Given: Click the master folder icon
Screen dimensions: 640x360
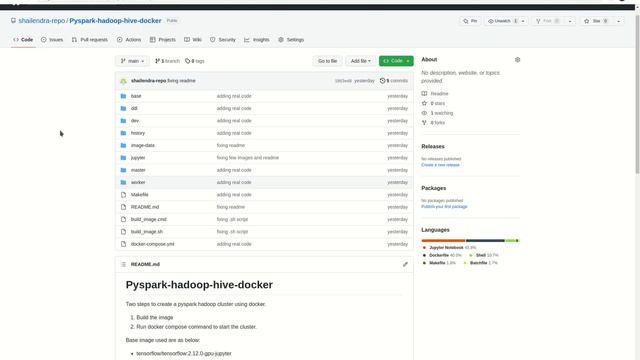Looking at the screenshot, I should (123, 170).
